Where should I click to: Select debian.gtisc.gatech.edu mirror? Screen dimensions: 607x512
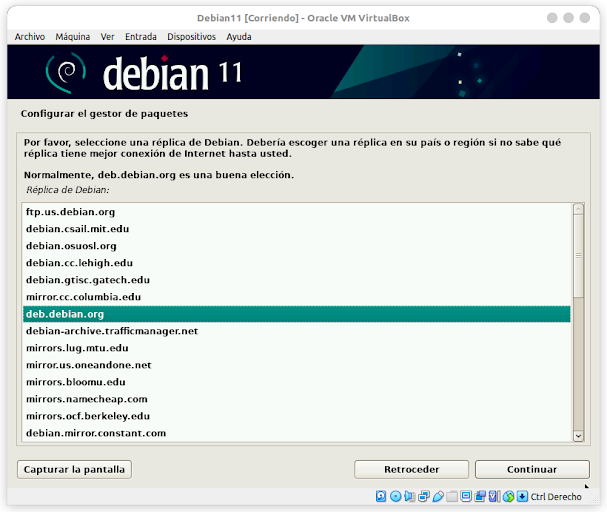(x=297, y=280)
